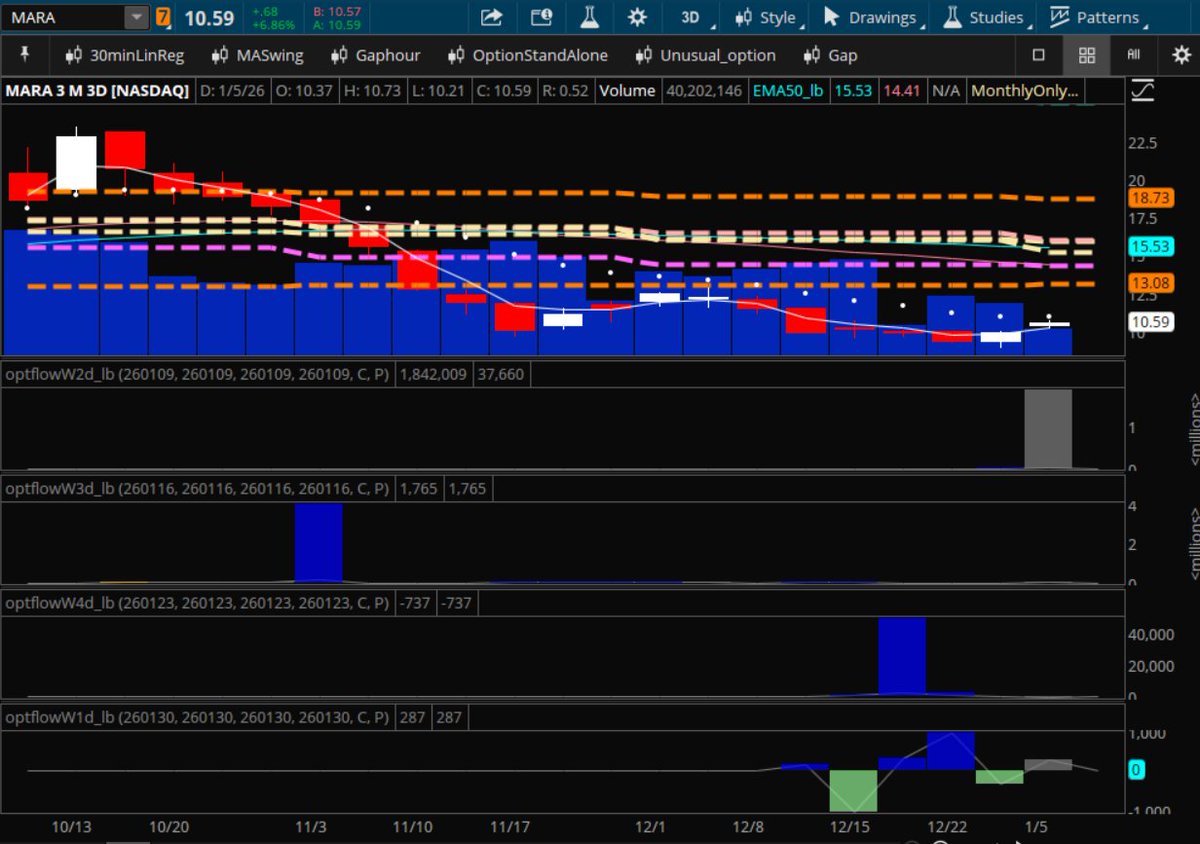Click the pin icon on study bar
1200x844 pixels.
(25, 55)
